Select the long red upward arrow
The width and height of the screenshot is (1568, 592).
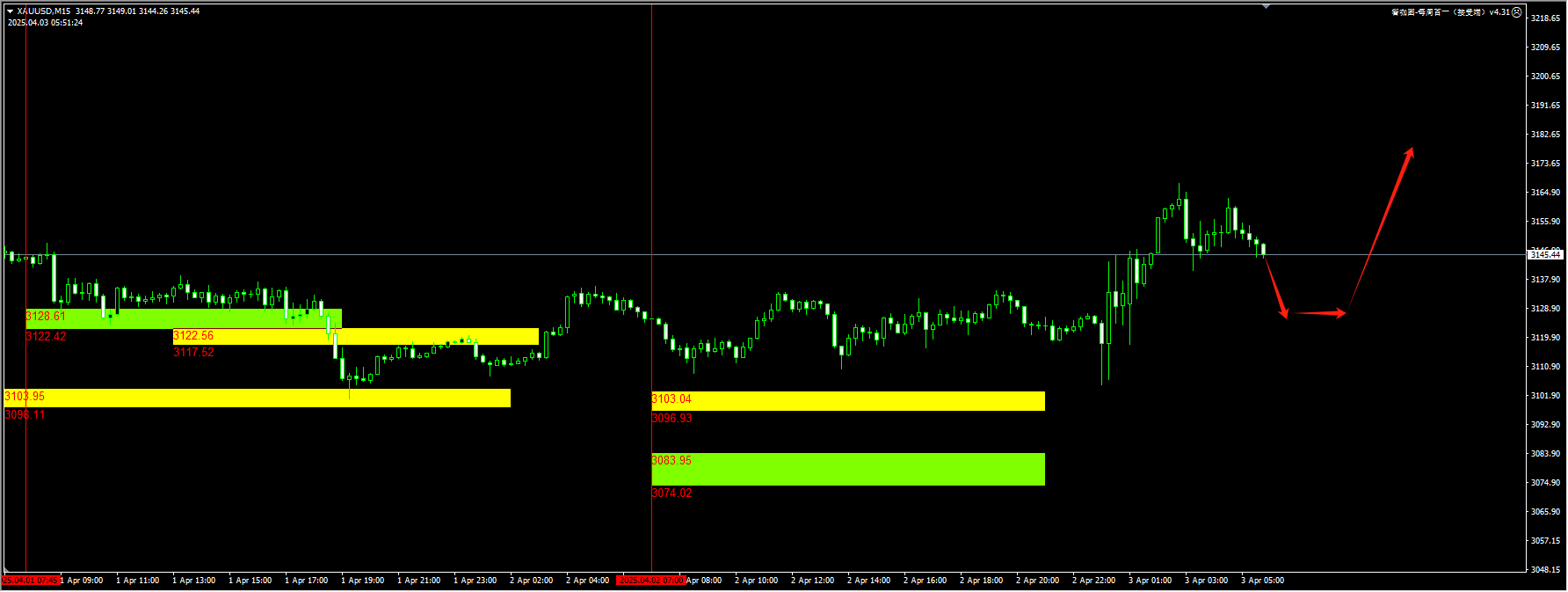click(x=1382, y=227)
